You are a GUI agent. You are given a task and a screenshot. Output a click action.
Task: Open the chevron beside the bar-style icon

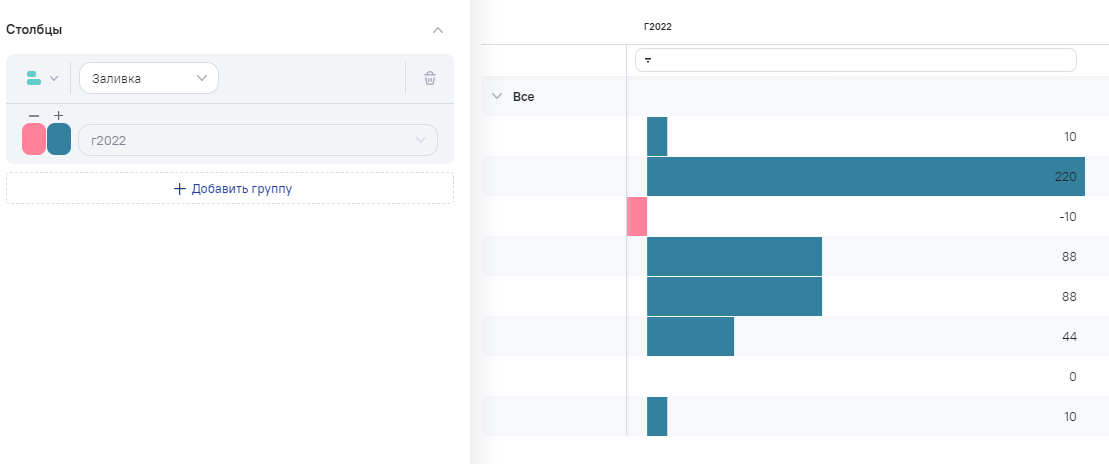(54, 78)
